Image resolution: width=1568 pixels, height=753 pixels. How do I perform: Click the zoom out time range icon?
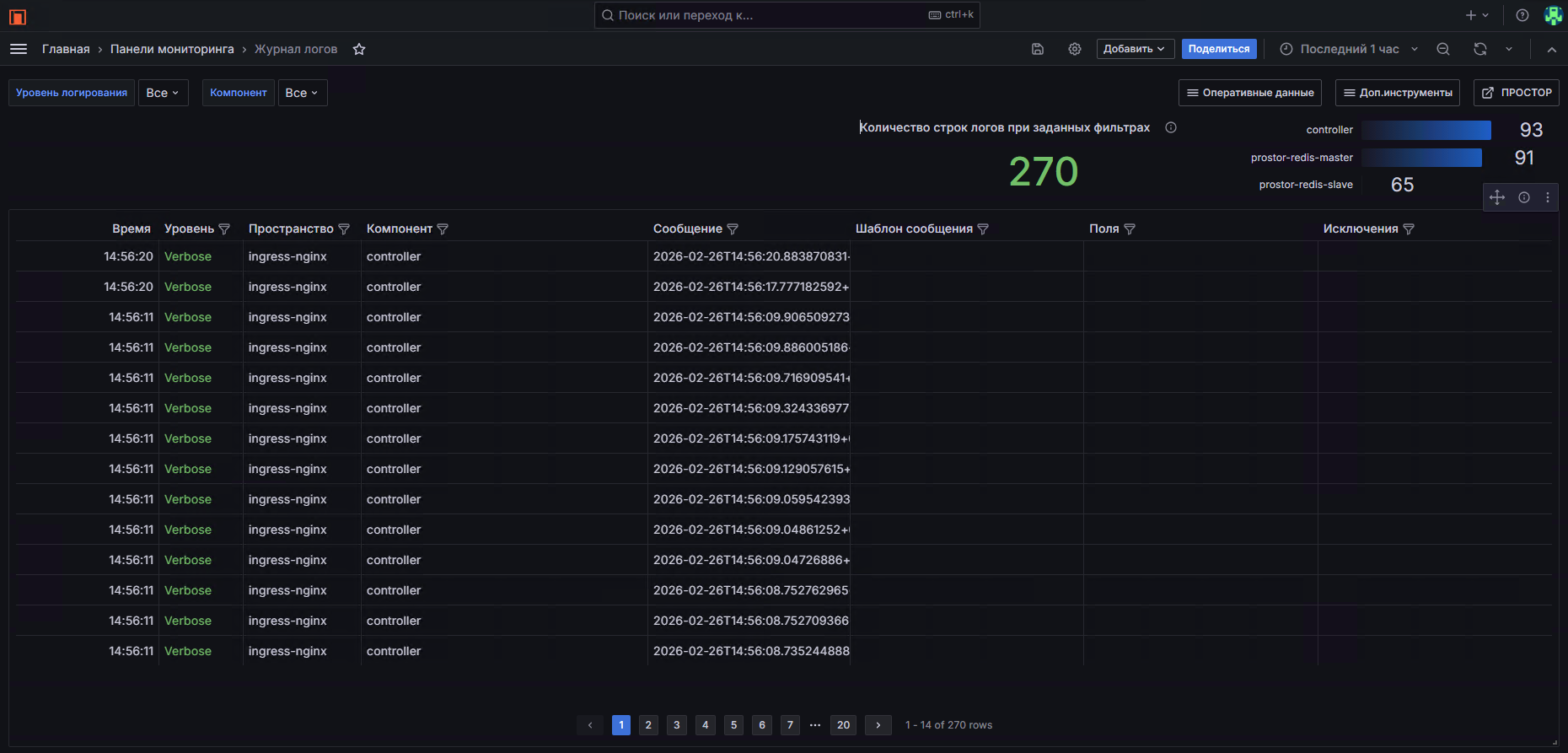pyautogui.click(x=1443, y=49)
